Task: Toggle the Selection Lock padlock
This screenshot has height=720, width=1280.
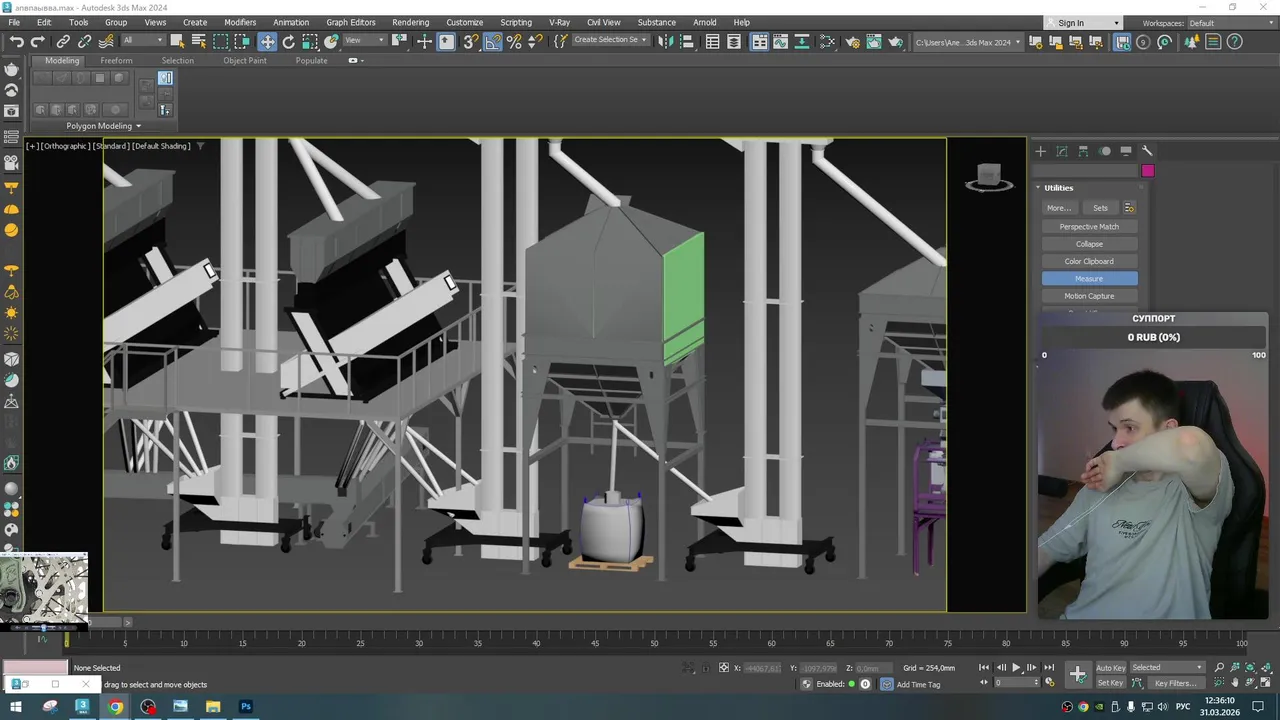Action: pos(708,668)
